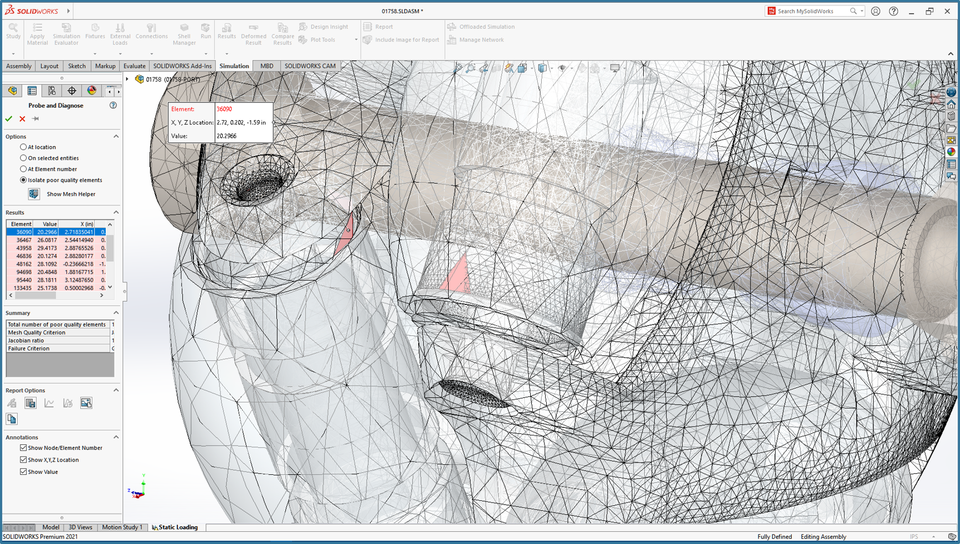
Task: Run the simulation study
Action: click(206, 32)
